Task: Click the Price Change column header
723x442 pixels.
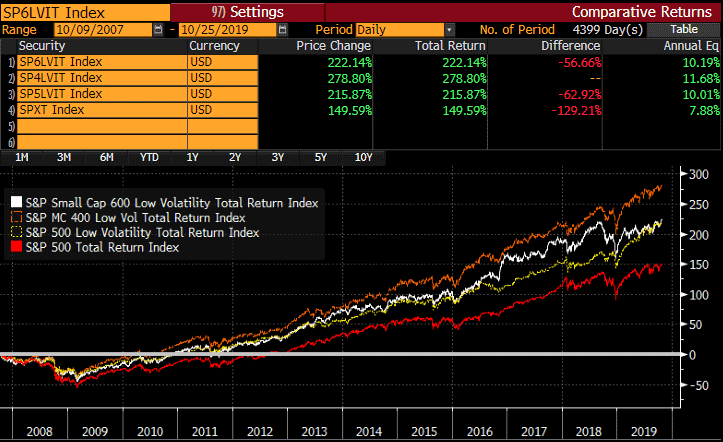Action: tap(333, 46)
